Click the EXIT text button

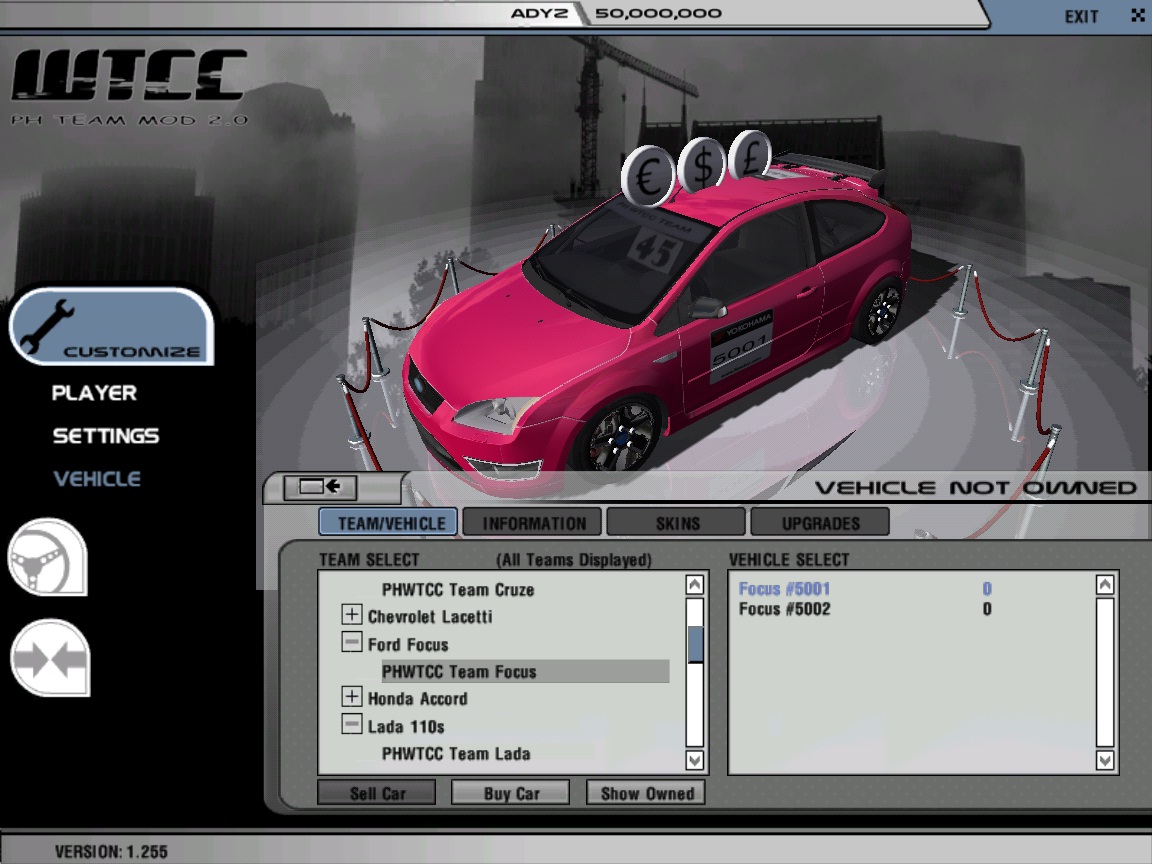pyautogui.click(x=1081, y=16)
